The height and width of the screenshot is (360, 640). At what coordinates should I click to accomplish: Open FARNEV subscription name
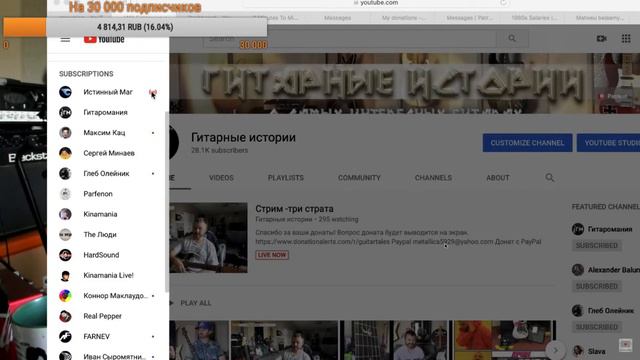(x=96, y=337)
